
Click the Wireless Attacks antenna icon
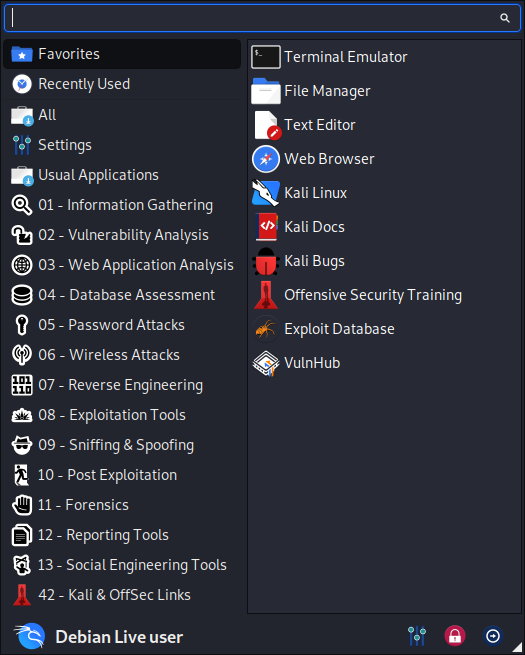[22, 355]
